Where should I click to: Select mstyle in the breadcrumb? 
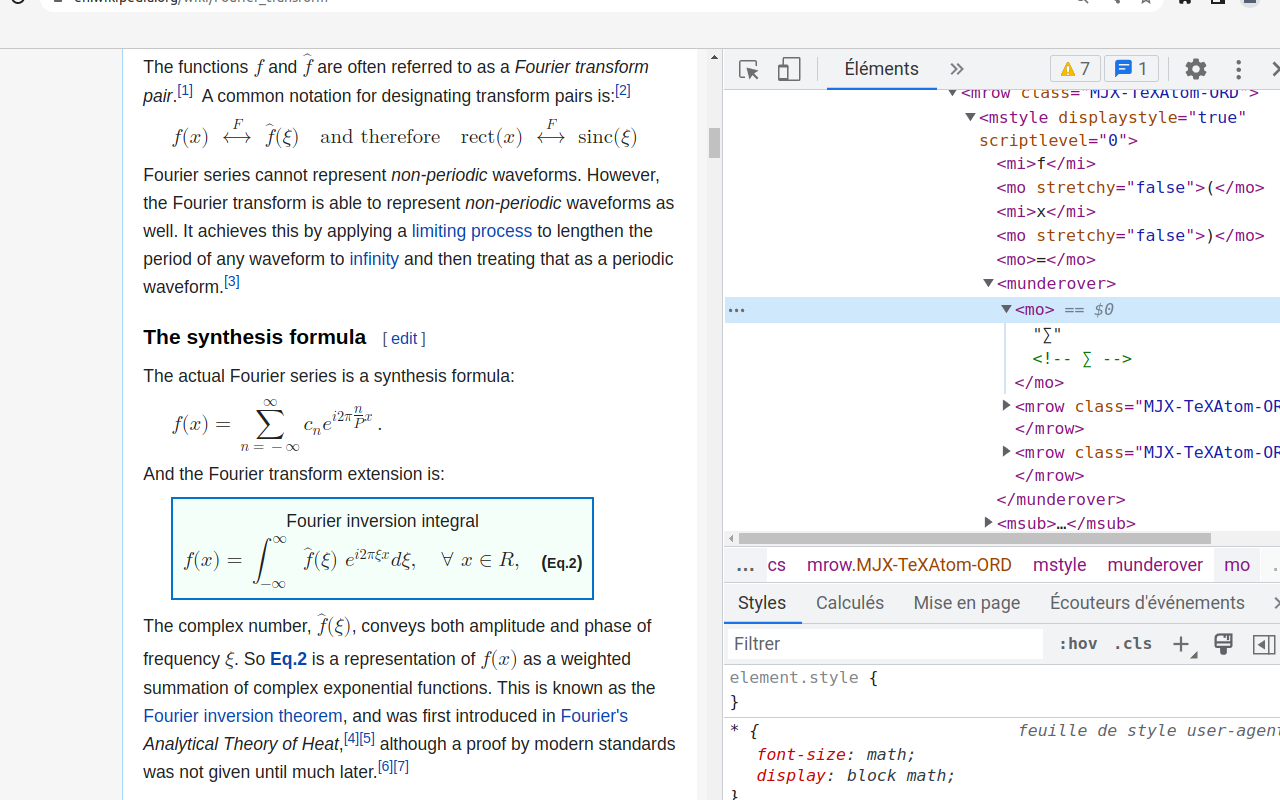point(1060,565)
